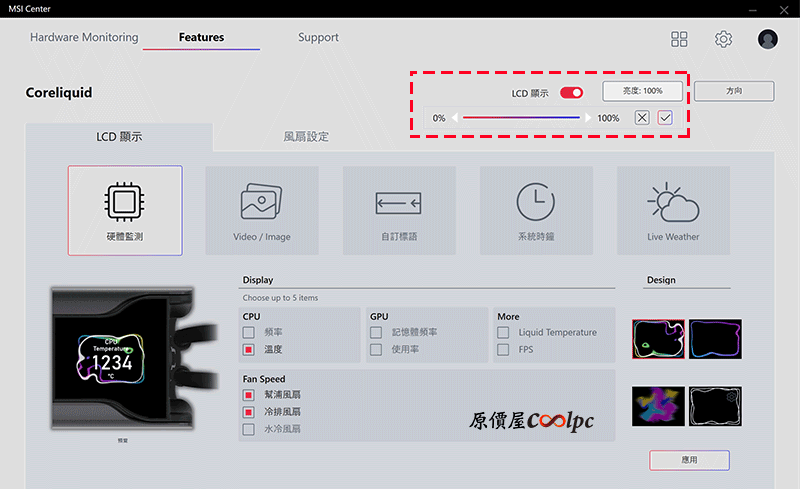The height and width of the screenshot is (489, 800).
Task: Select the Live Weather tile
Action: point(673,210)
